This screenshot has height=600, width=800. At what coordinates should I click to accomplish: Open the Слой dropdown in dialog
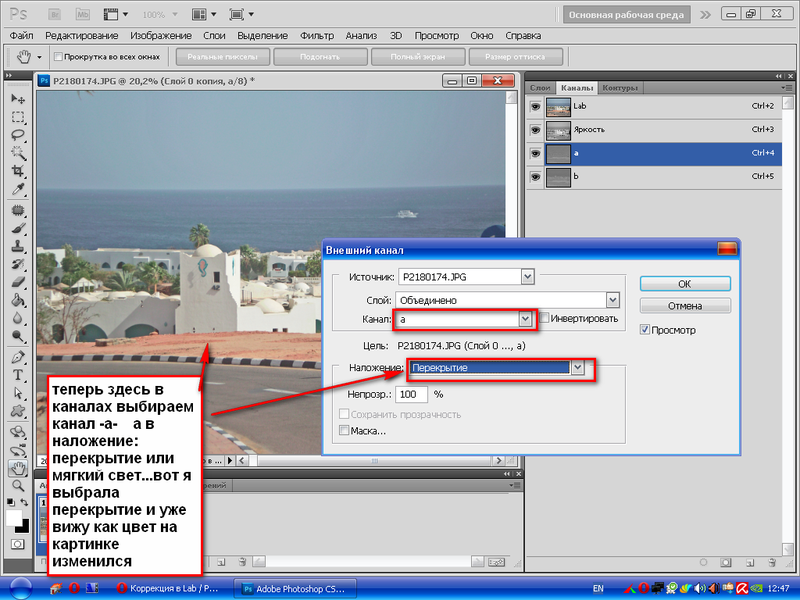click(613, 300)
